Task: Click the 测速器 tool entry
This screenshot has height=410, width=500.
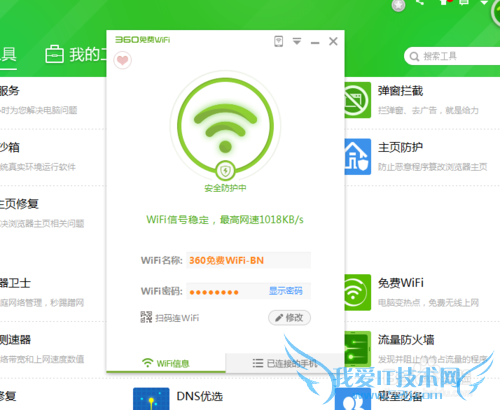Action: click(x=15, y=340)
